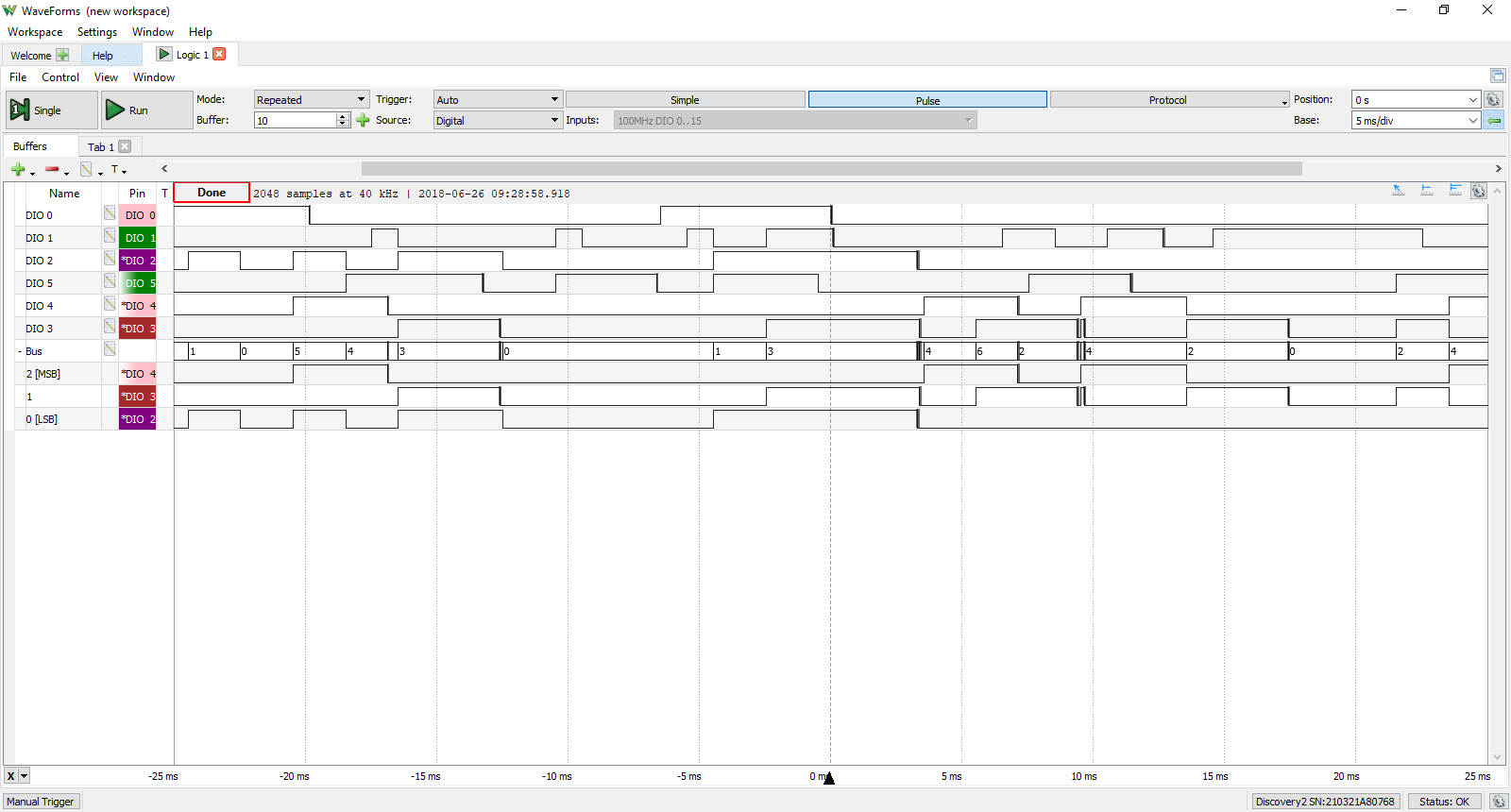
Task: Click the edit icon on the Bus row
Action: click(x=110, y=349)
